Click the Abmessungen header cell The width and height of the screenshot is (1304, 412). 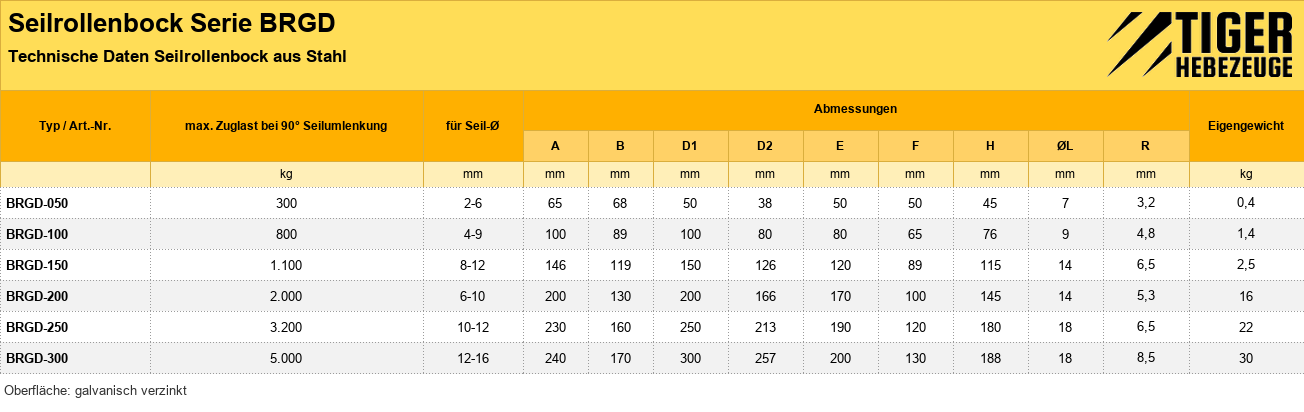click(855, 108)
